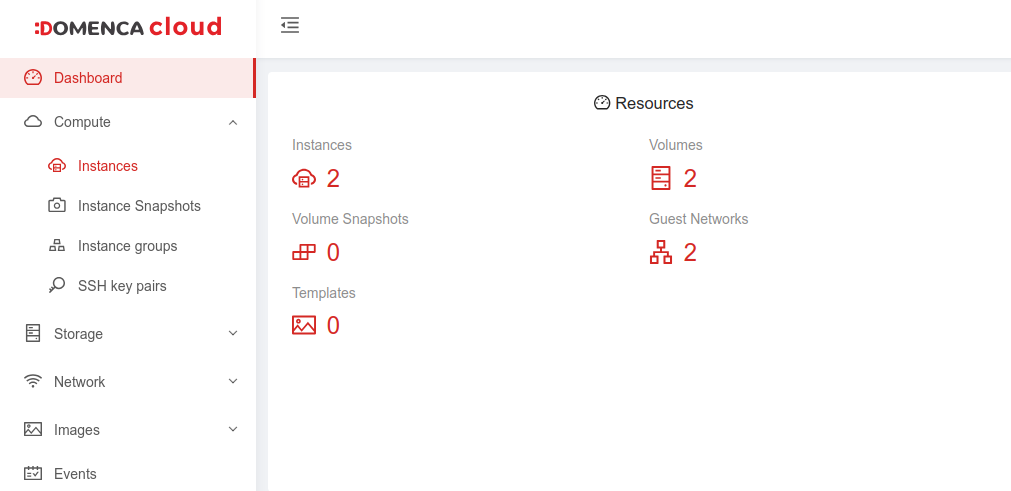Collapse the sidebar with the menu fold icon
1011x491 pixels.
290,26
